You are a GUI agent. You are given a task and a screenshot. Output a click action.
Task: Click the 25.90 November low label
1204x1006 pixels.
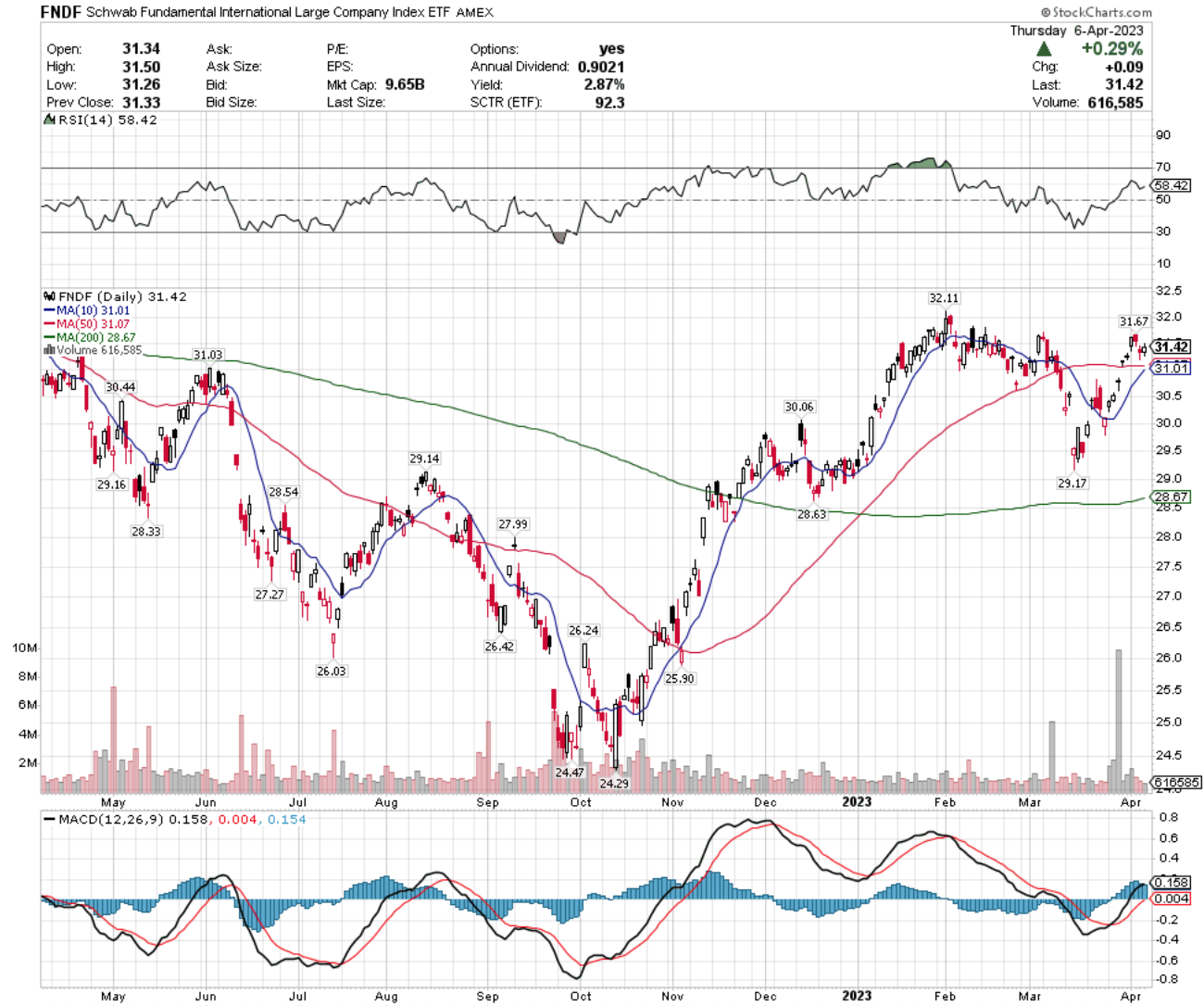pyautogui.click(x=680, y=678)
